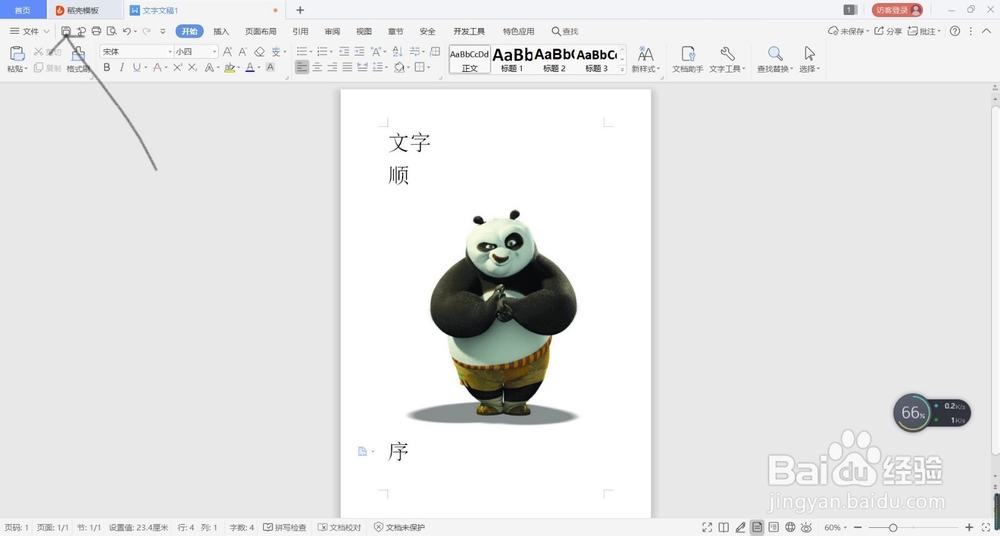Apply the 标题 1 heading style
This screenshot has height=536, width=1000.
click(512, 59)
